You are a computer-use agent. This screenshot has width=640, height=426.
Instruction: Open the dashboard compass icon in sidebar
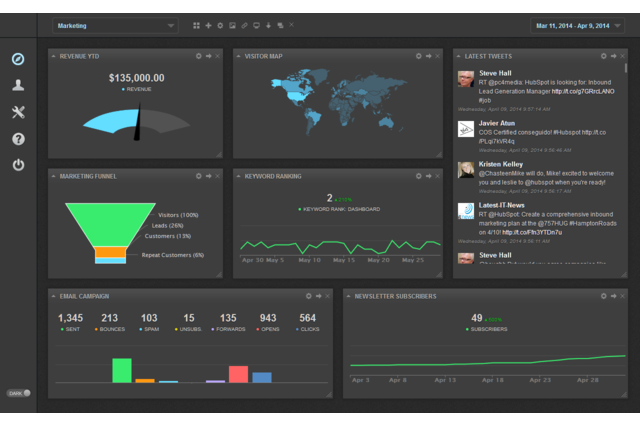tap(18, 59)
